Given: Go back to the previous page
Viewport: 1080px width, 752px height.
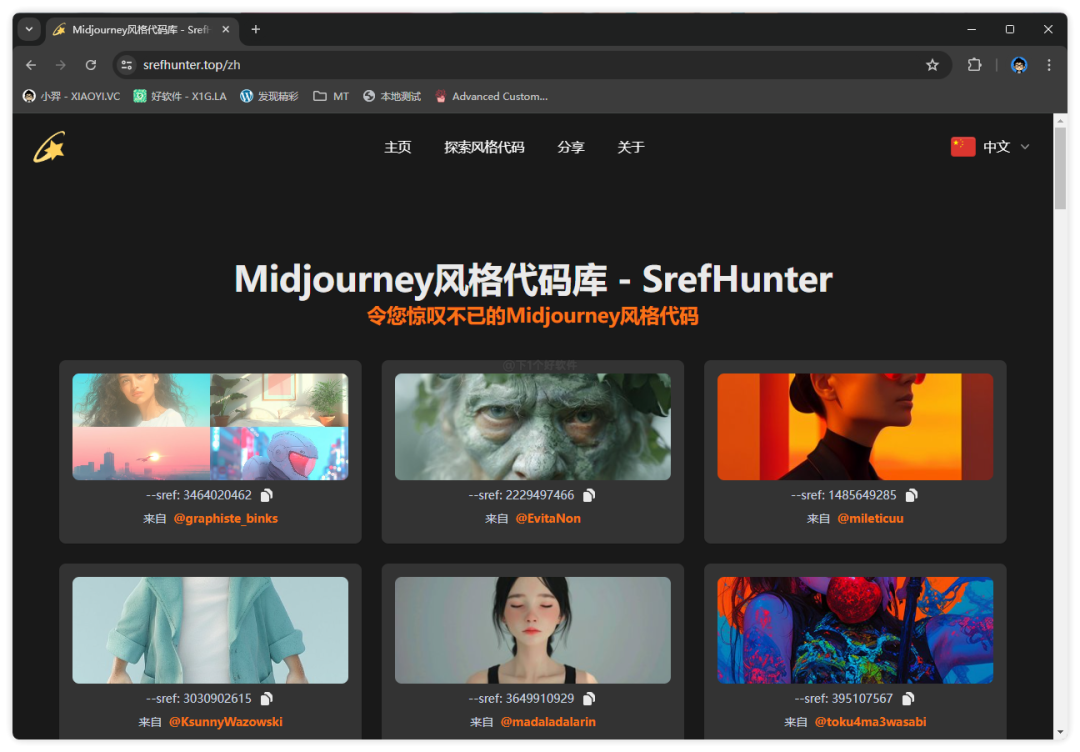Looking at the screenshot, I should coord(31,65).
